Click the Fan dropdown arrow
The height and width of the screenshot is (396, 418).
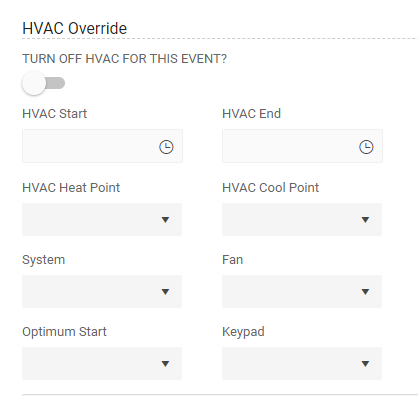[x=365, y=292]
